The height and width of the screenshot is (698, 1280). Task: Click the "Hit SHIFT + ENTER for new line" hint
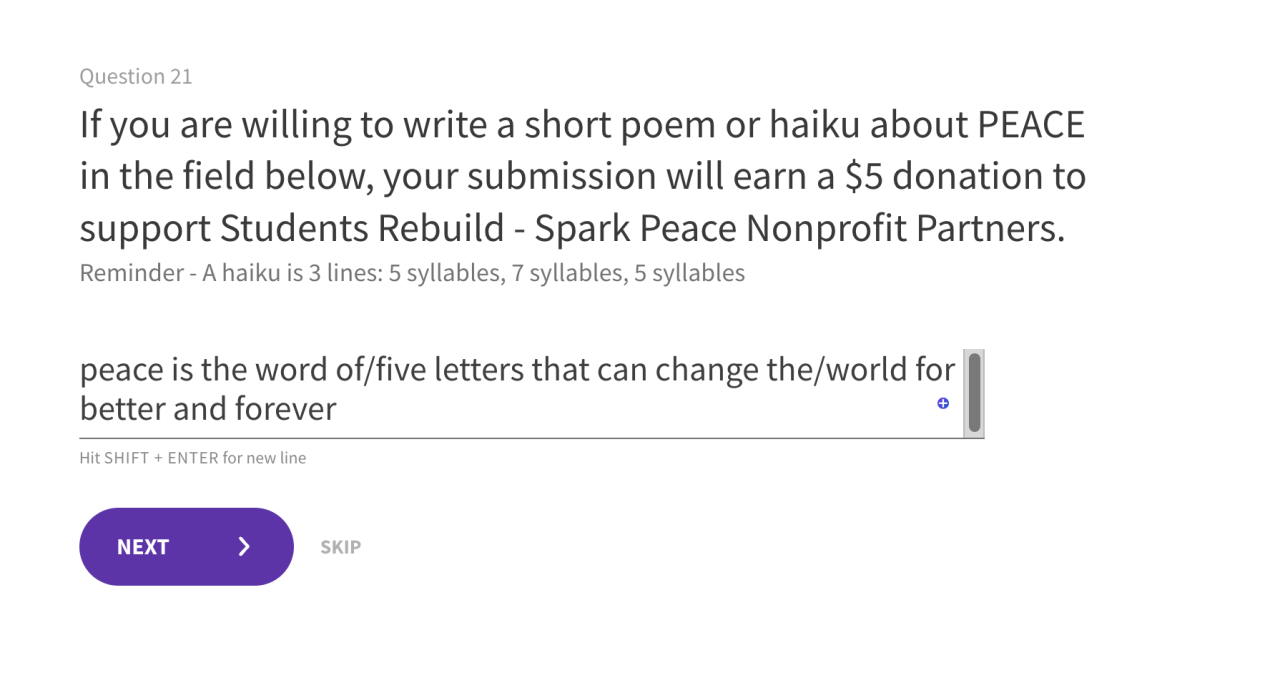coord(193,458)
